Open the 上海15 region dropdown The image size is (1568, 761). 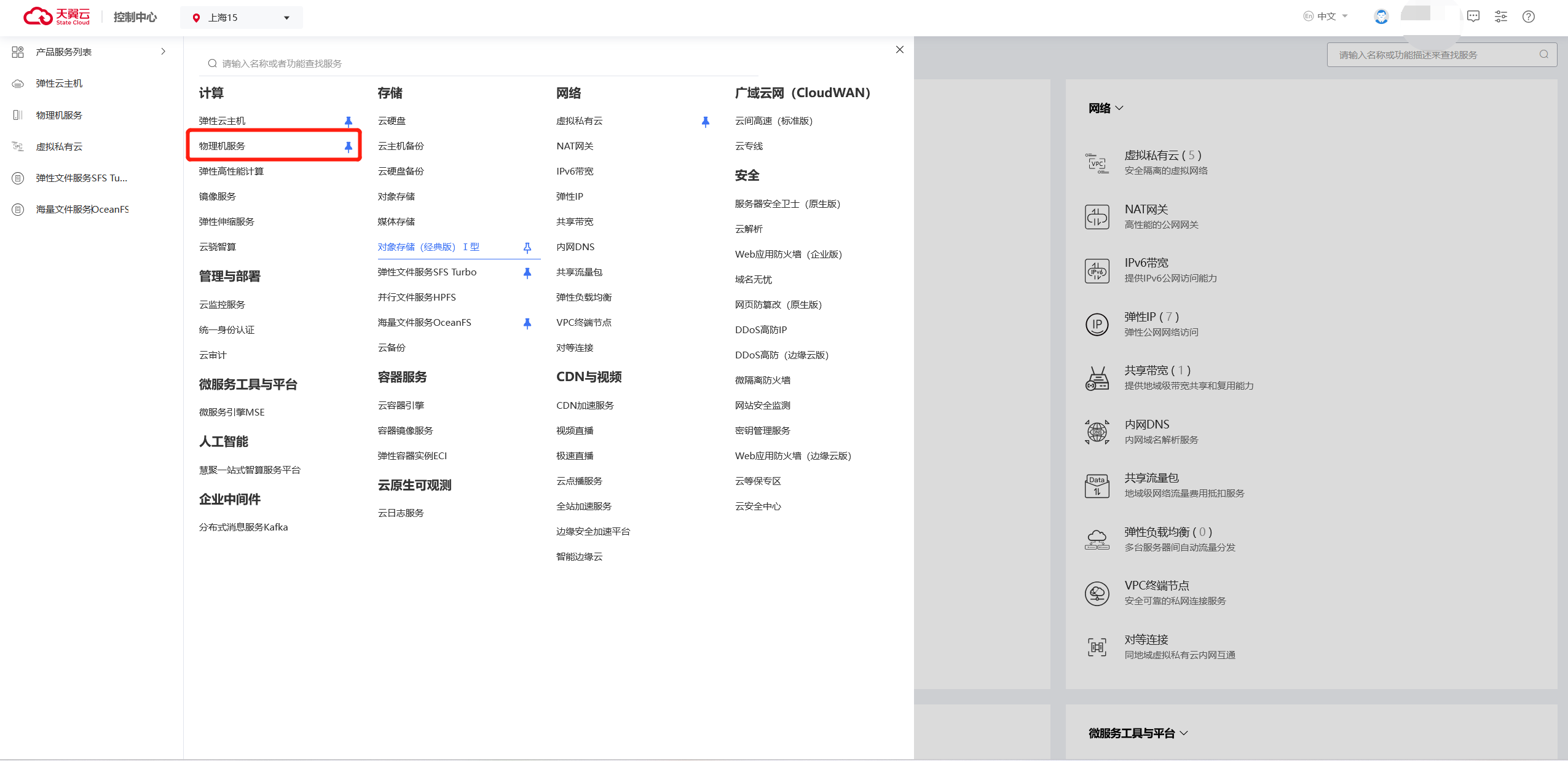pos(242,18)
